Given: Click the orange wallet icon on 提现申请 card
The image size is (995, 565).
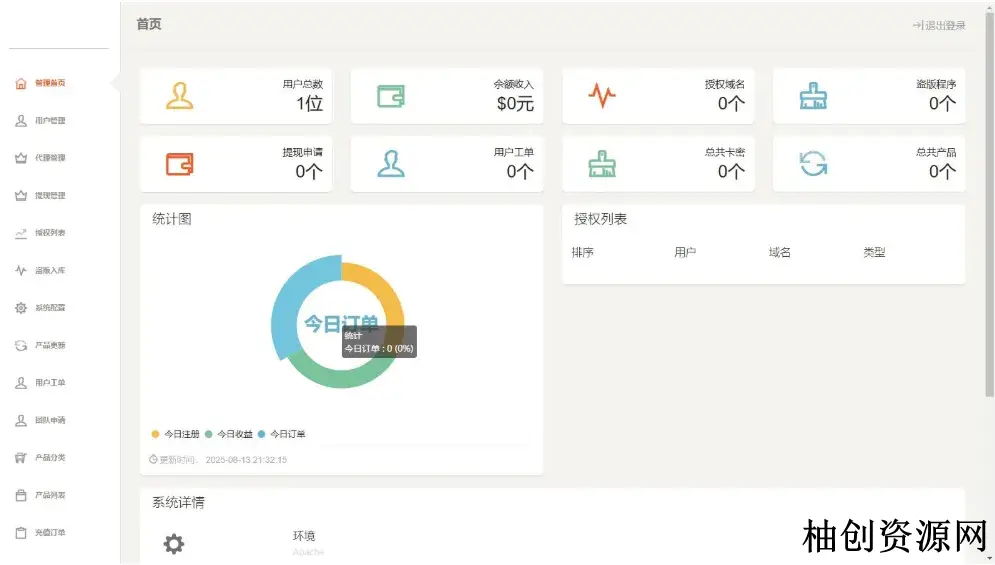Looking at the screenshot, I should pos(179,164).
